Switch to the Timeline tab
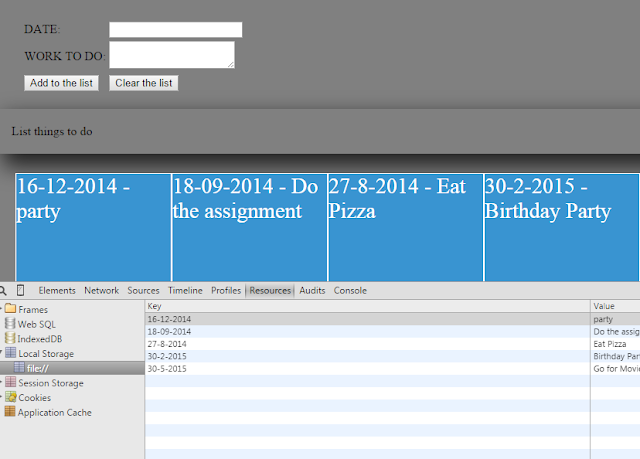Image resolution: width=640 pixels, height=459 pixels. [185, 290]
